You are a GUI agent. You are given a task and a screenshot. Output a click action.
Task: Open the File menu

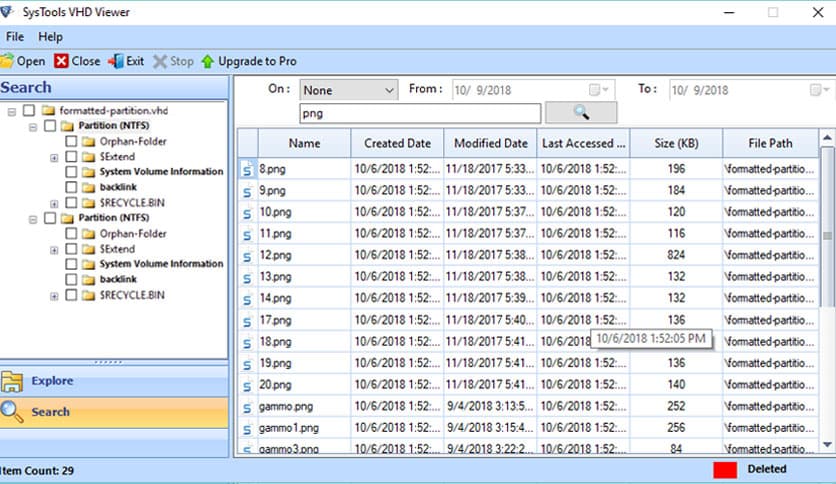tap(15, 37)
